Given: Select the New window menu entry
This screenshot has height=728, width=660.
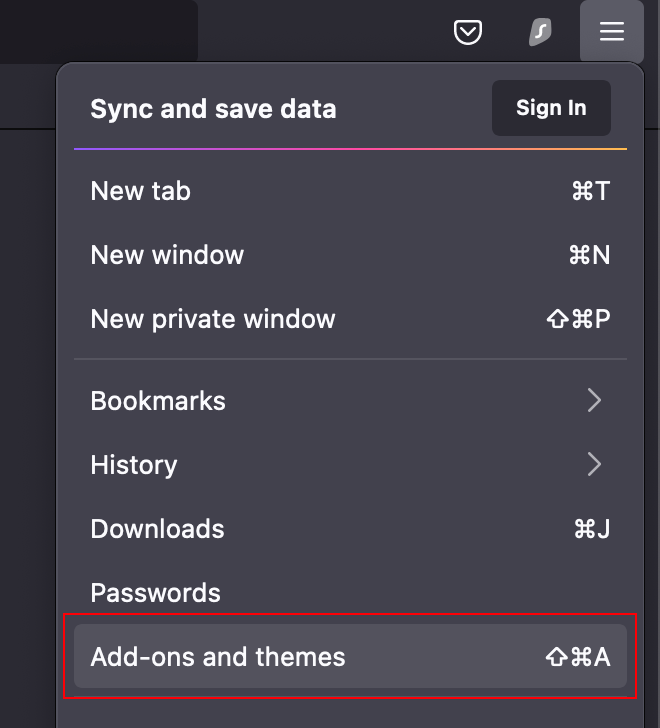Looking at the screenshot, I should (167, 255).
